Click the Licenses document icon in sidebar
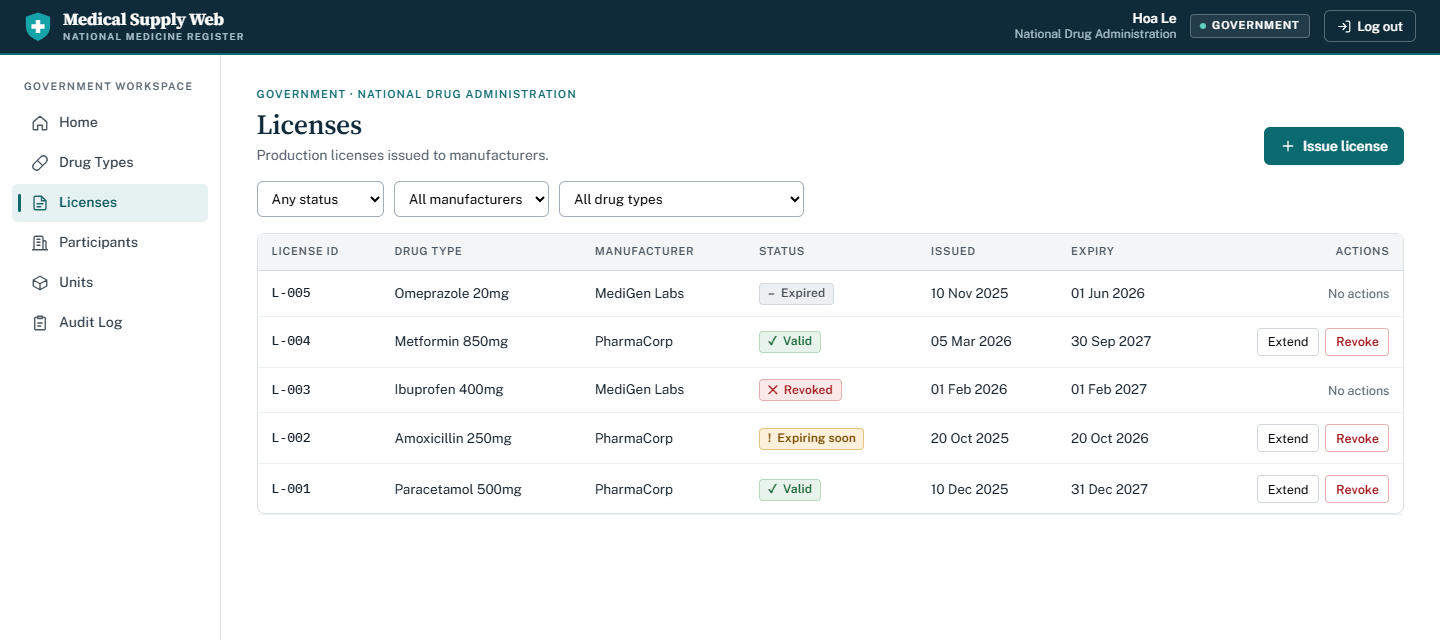The width and height of the screenshot is (1440, 640). click(40, 203)
